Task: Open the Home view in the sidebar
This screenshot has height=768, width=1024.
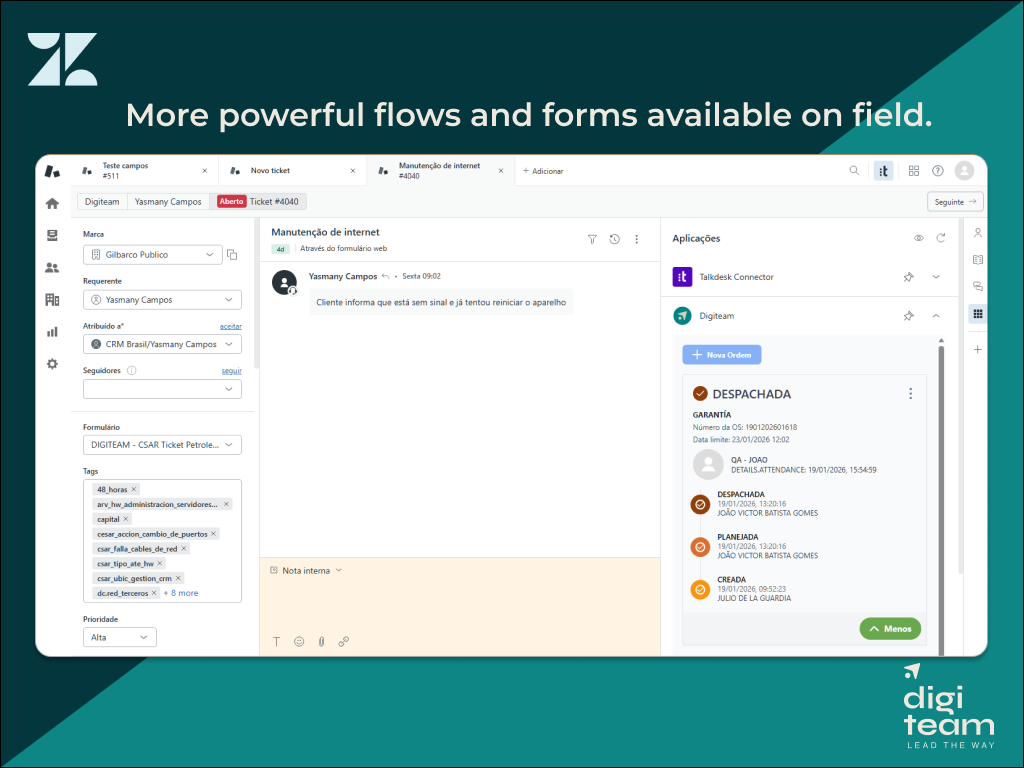Action: 52,203
